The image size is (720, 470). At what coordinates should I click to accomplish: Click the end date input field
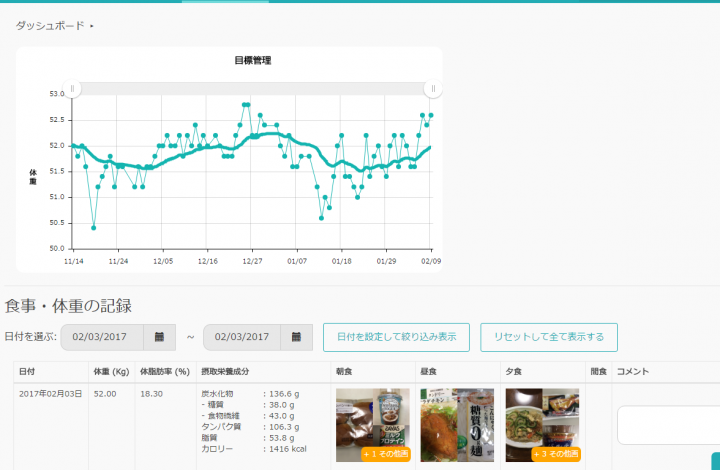[240, 337]
